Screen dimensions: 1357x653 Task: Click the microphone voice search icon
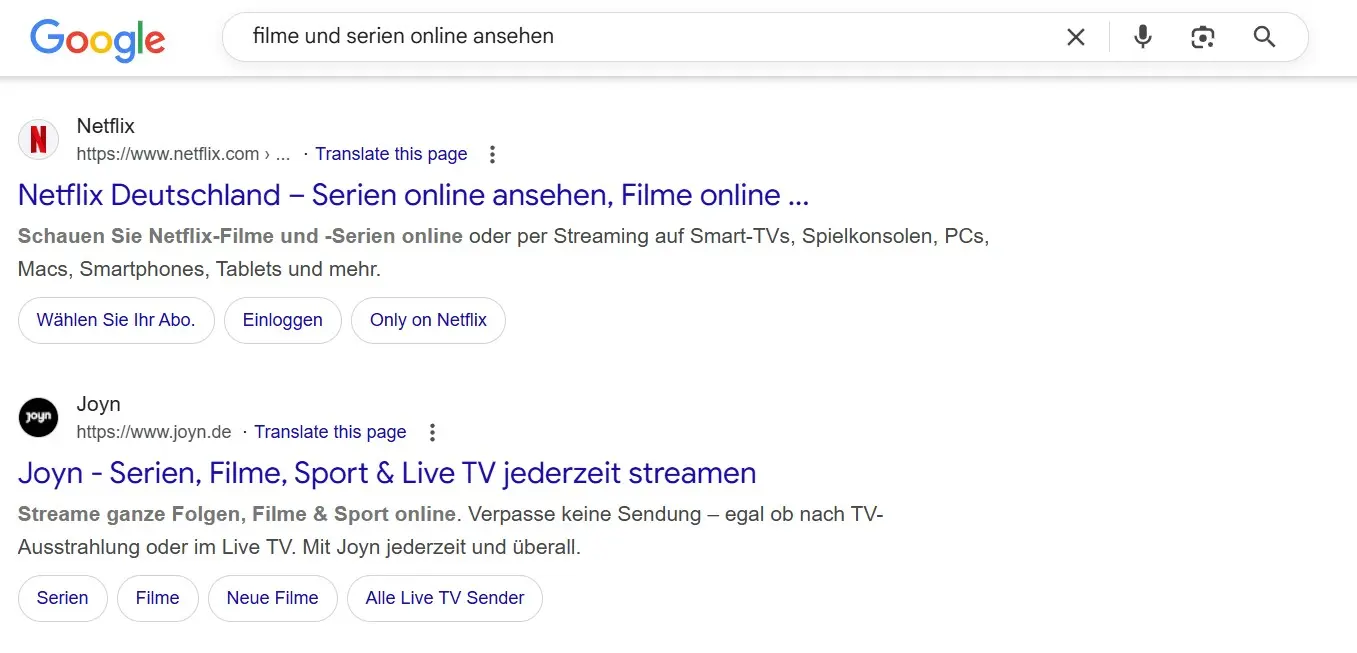point(1143,36)
